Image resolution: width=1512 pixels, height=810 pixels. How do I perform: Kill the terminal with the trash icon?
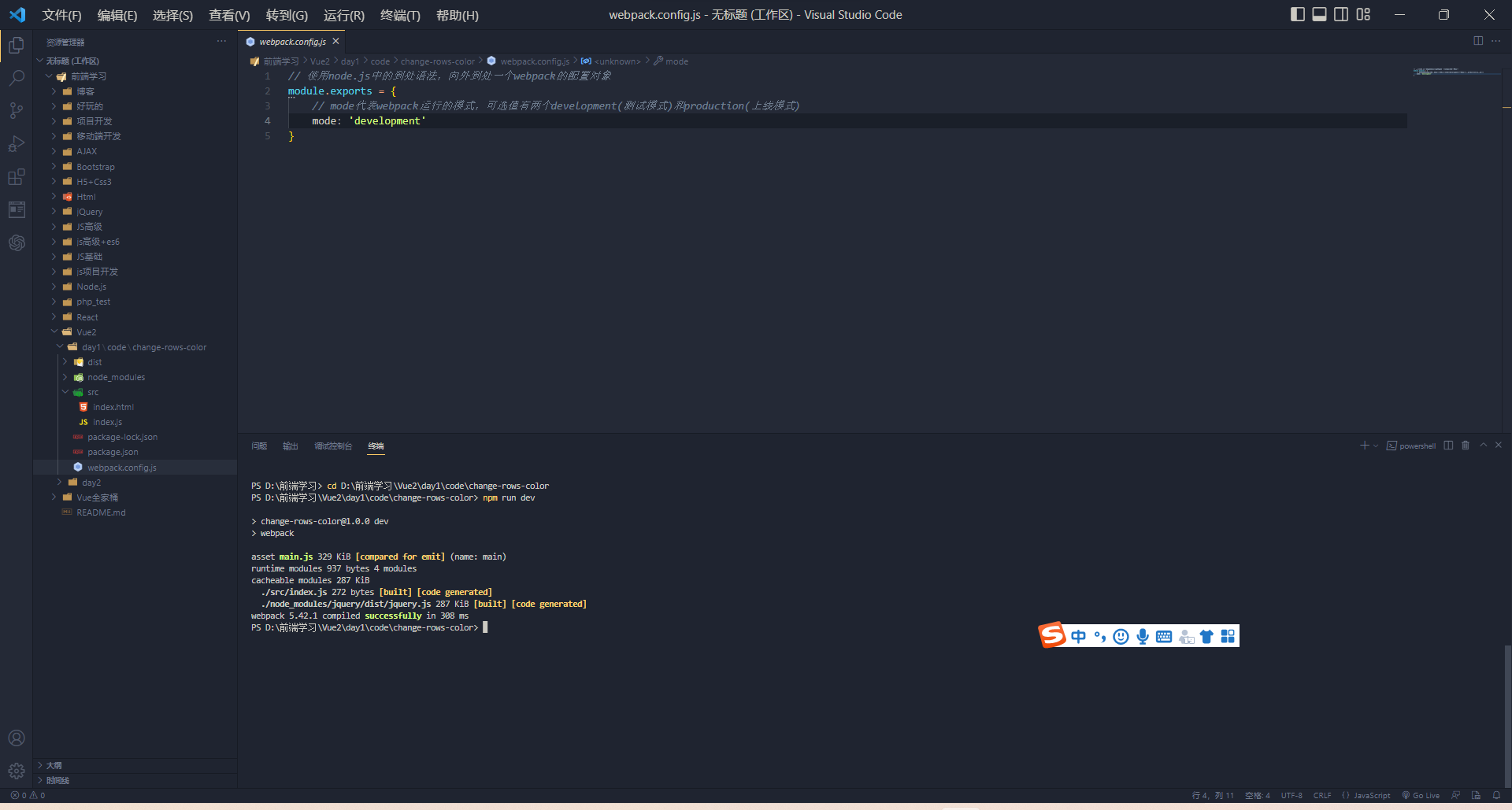coord(1465,446)
